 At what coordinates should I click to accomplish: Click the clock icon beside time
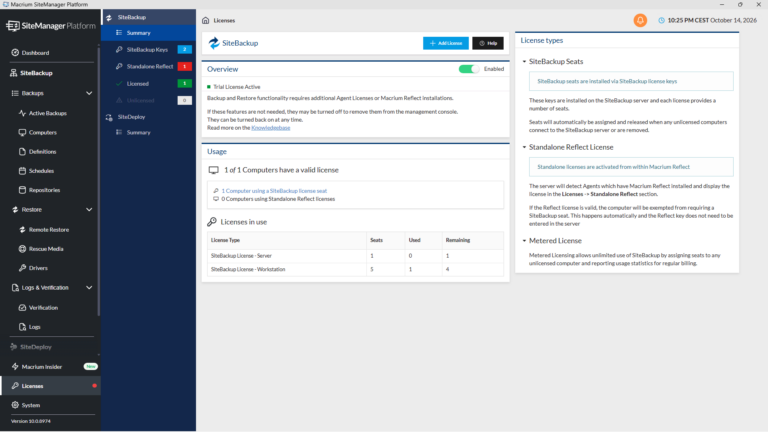[x=661, y=21]
